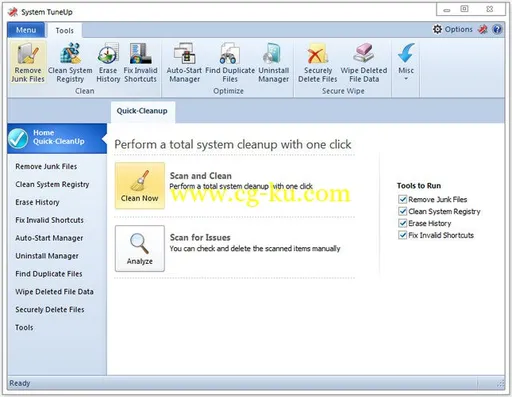Click the Scan and Clean heading
Viewport: 512px width, 397px height.
(201, 176)
